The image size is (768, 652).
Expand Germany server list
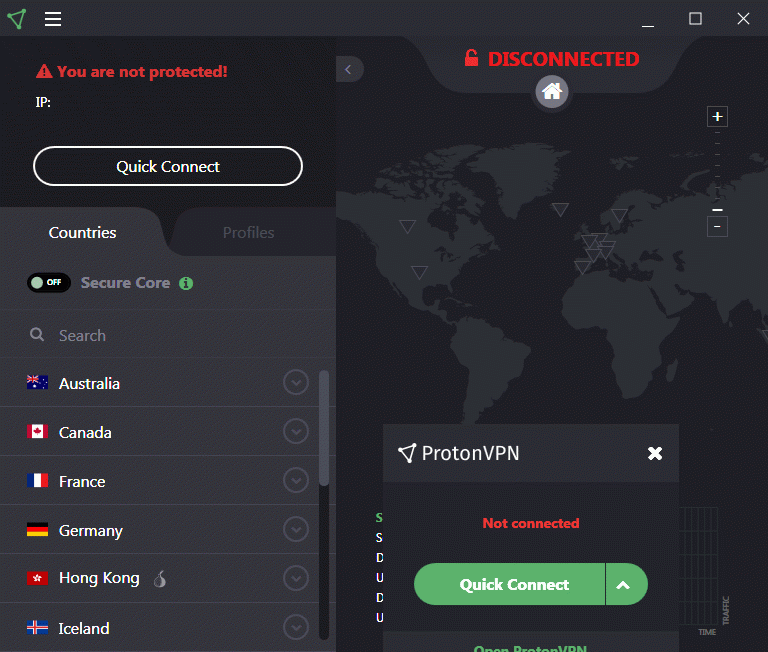point(296,530)
